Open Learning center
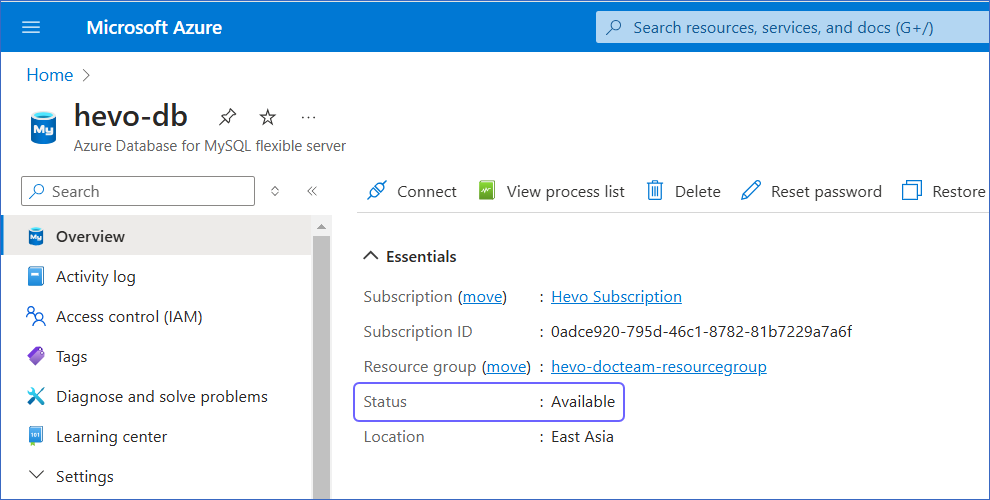The image size is (990, 500). [x=111, y=436]
